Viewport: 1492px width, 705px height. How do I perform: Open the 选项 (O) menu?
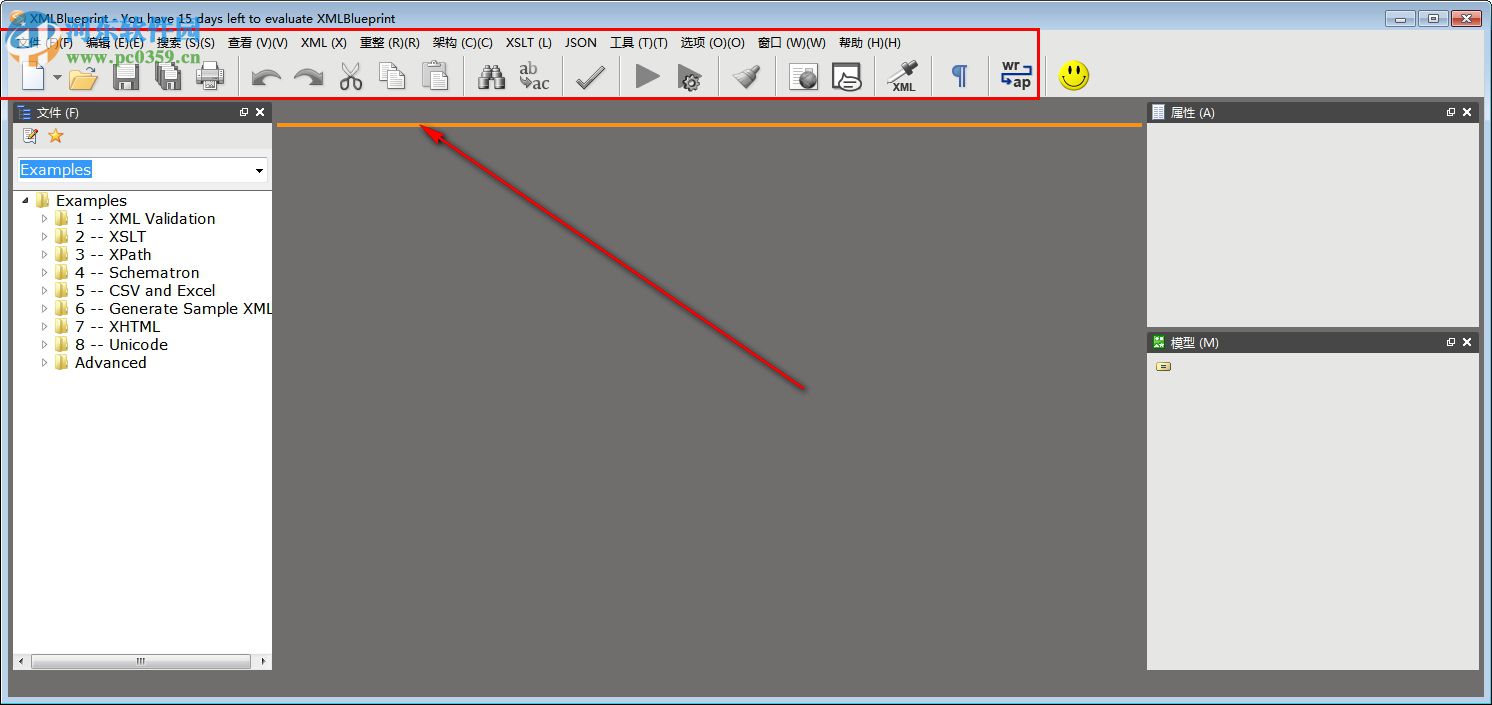713,43
